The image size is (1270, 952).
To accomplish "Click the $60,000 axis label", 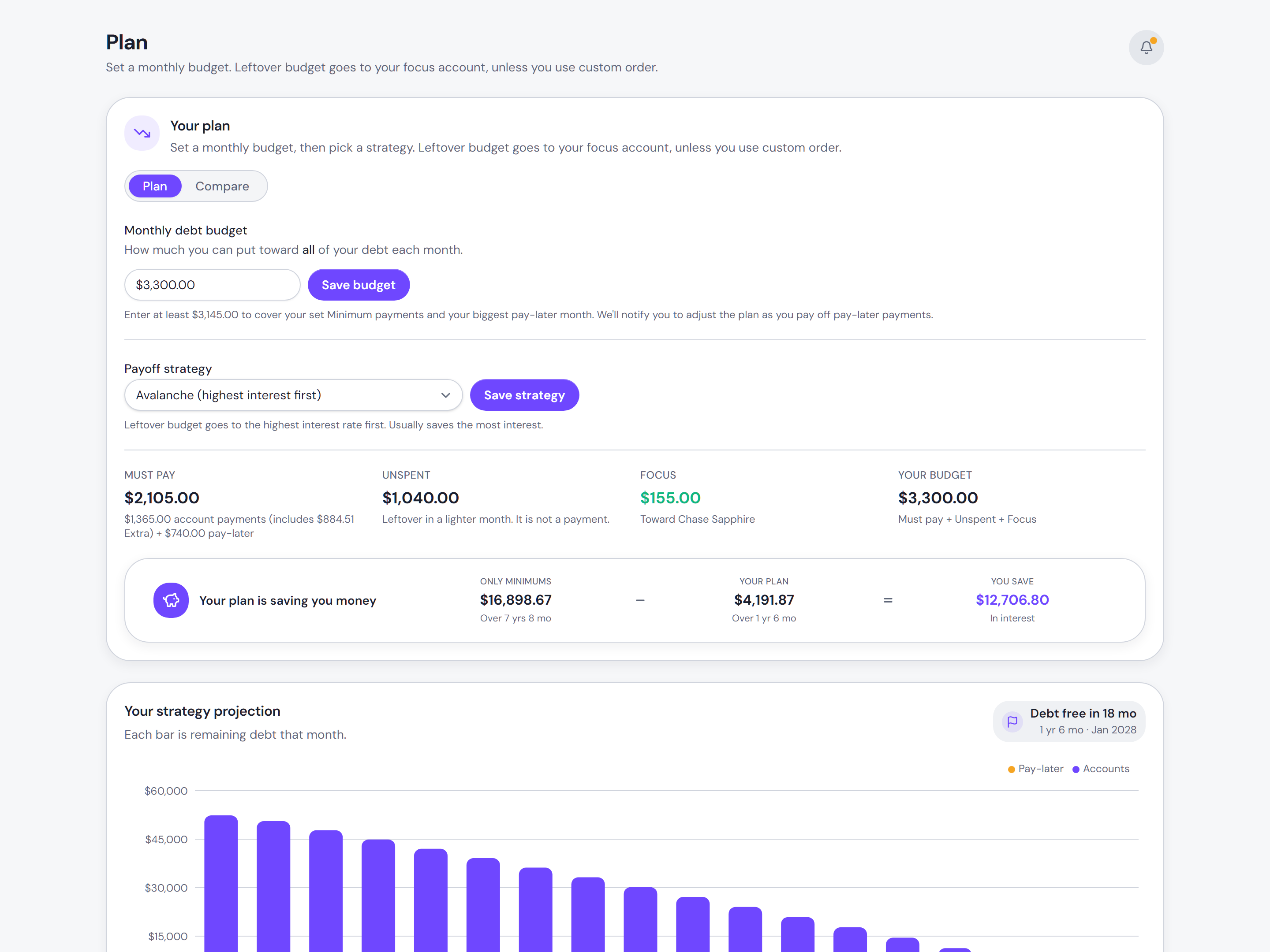I will click(166, 791).
